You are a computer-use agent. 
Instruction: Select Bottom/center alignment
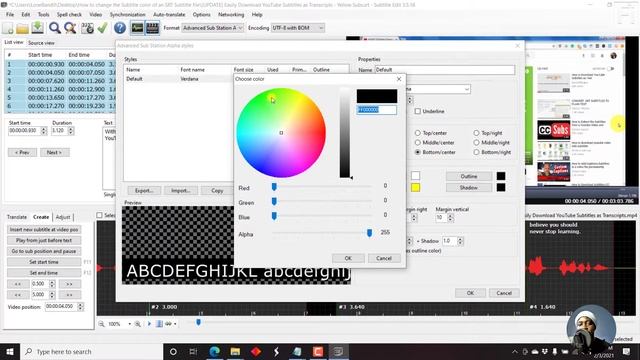tap(418, 152)
